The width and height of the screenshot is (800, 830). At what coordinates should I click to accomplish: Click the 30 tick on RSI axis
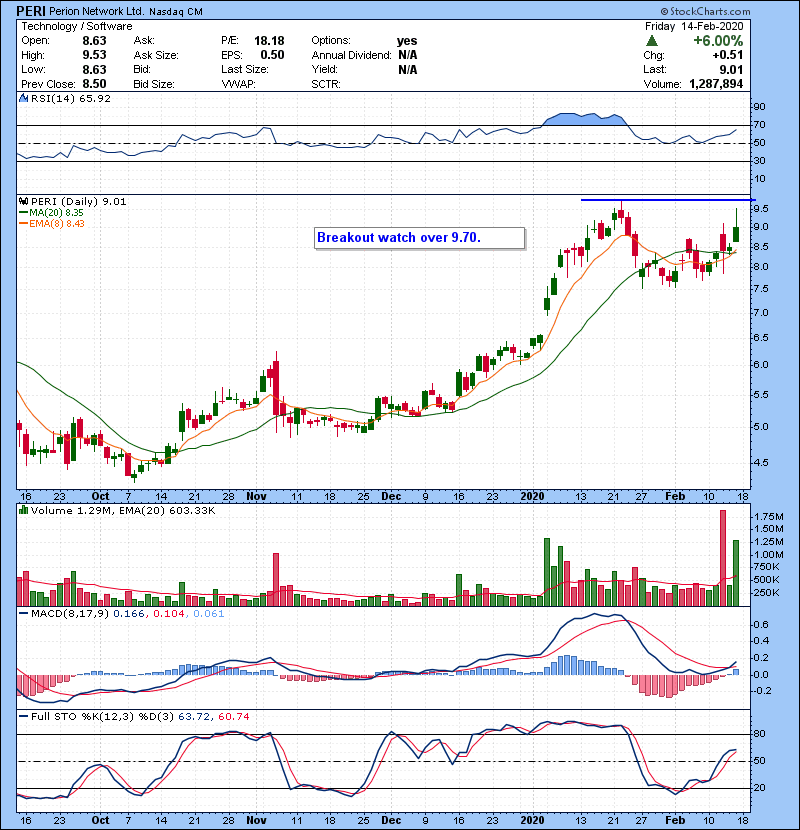[x=760, y=161]
